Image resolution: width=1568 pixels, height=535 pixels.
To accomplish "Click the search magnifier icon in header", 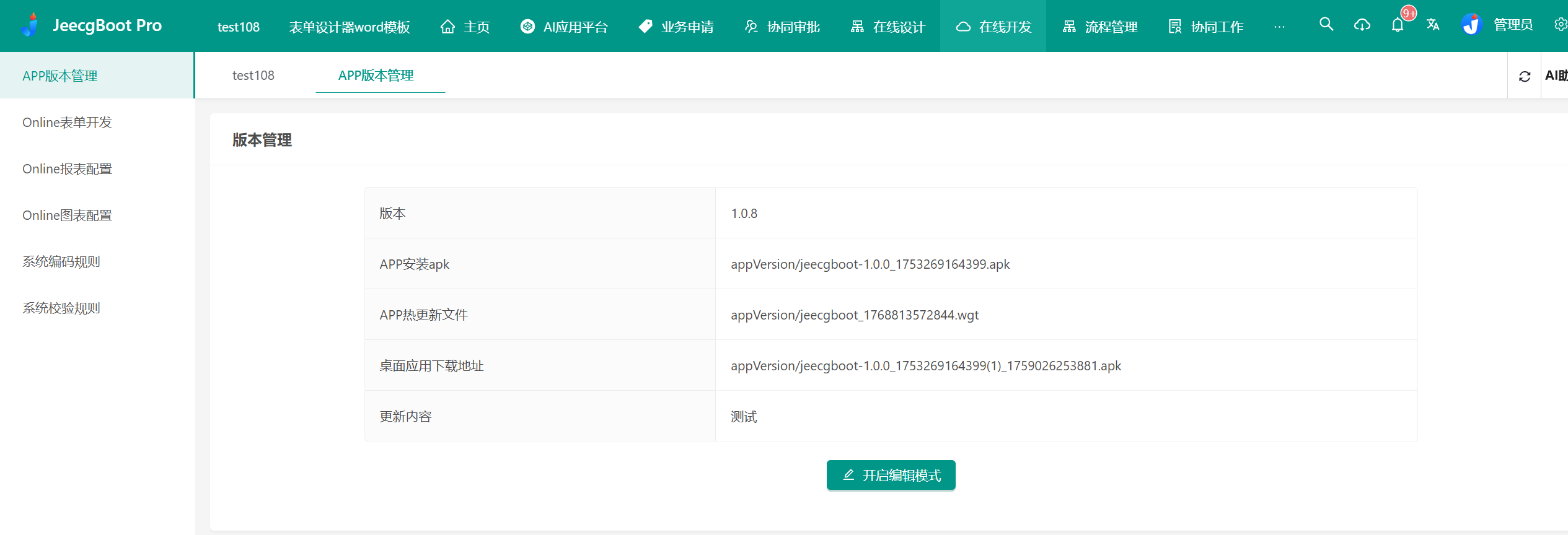I will tap(1326, 25).
